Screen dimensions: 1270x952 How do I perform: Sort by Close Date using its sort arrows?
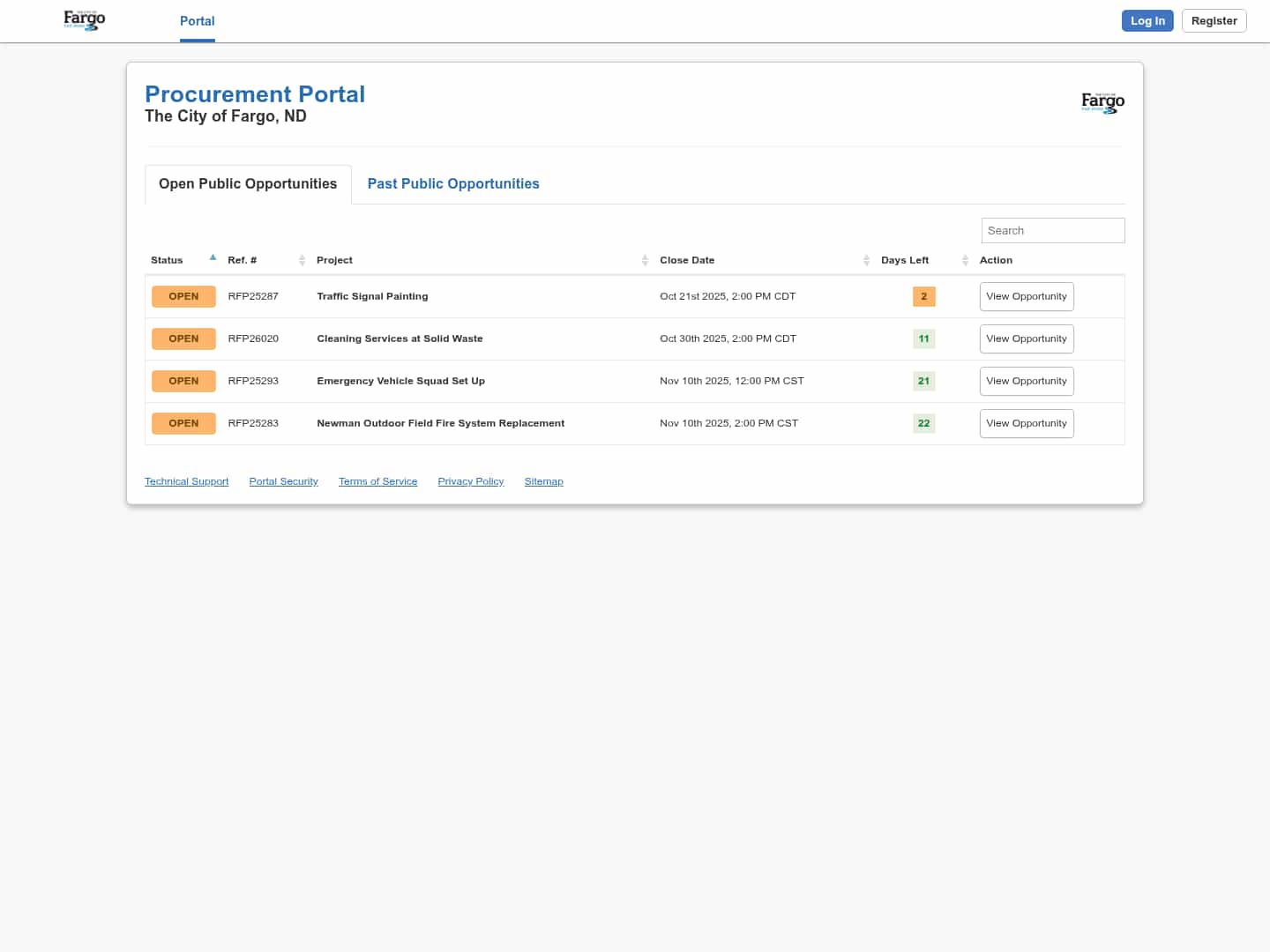click(866, 260)
